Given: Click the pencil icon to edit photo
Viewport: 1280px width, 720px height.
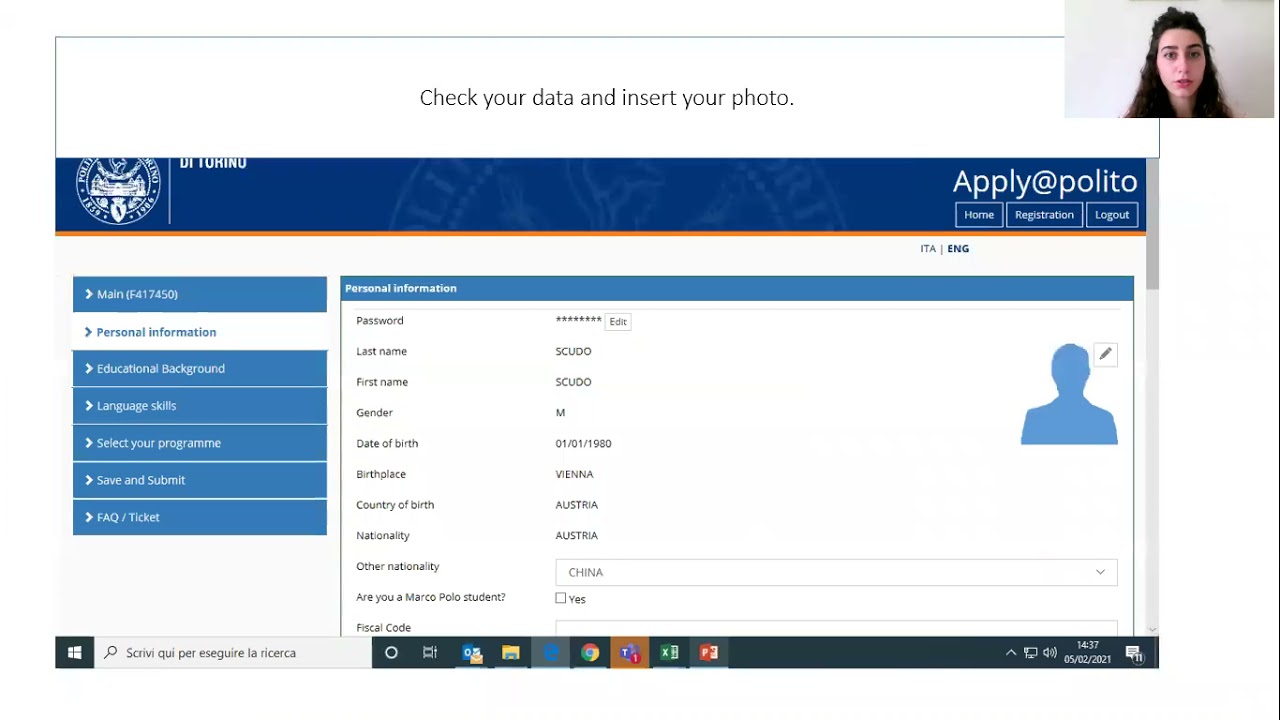Looking at the screenshot, I should [1105, 354].
